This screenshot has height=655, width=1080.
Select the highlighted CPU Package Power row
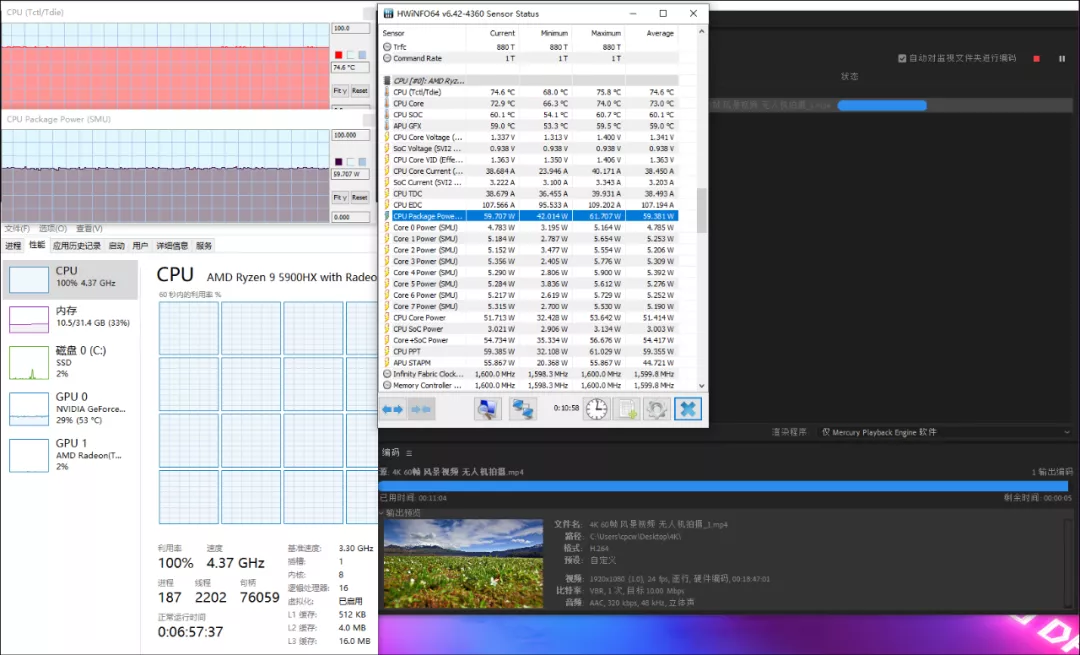(530, 216)
